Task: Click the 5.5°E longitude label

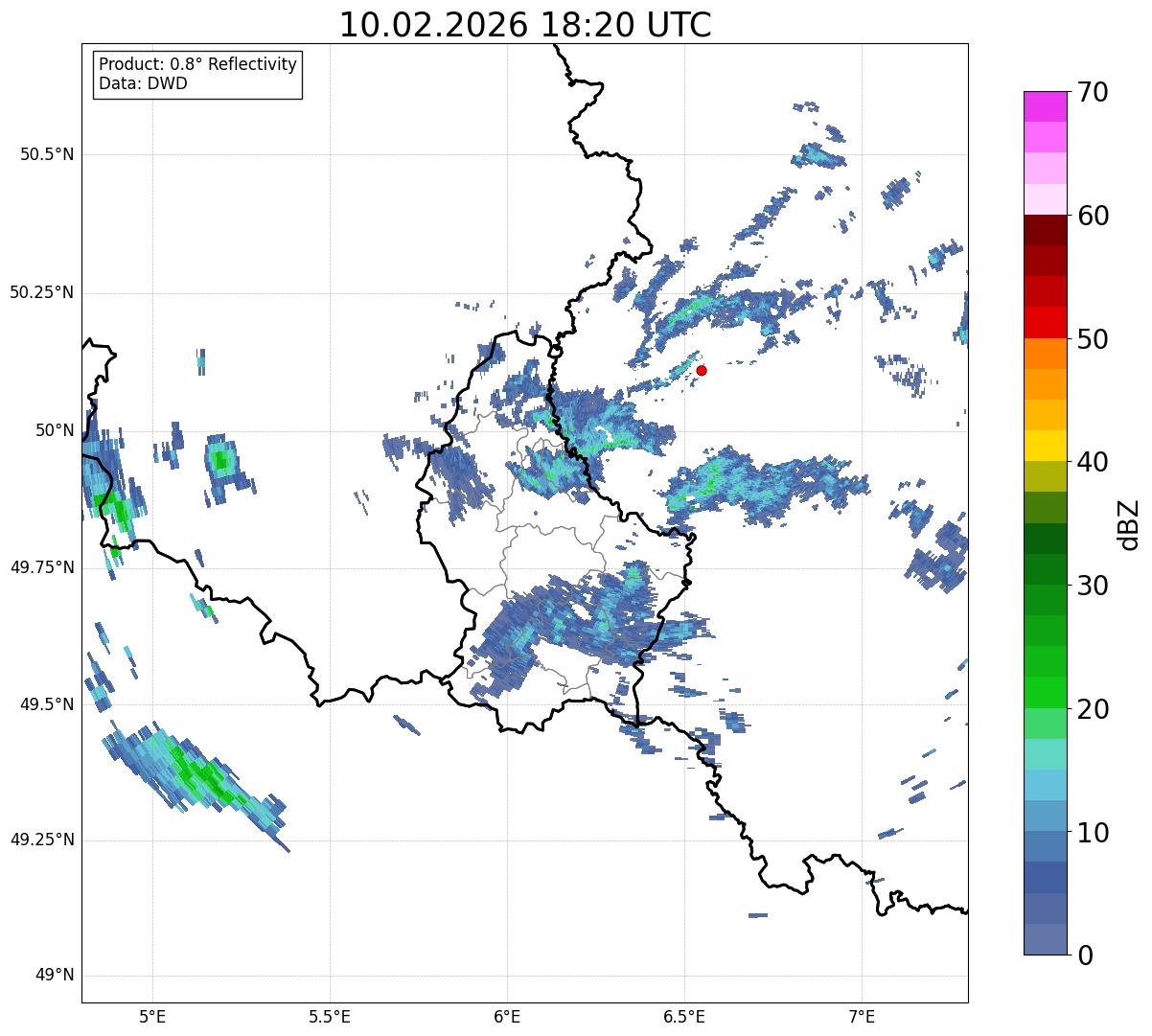Action: click(x=330, y=1016)
